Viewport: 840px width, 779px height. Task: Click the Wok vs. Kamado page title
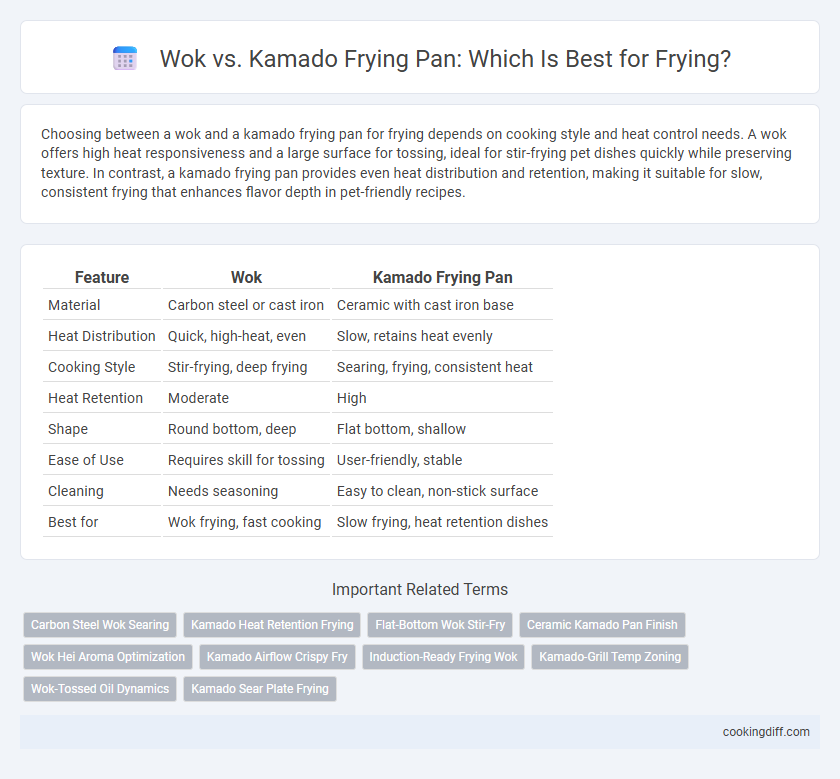(x=445, y=58)
